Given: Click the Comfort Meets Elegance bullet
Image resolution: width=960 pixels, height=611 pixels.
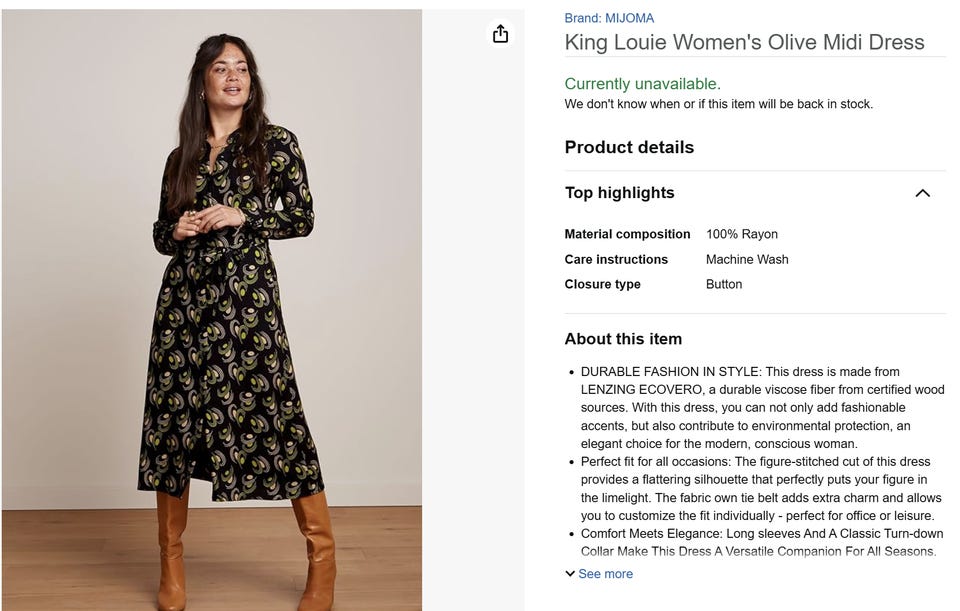Looking at the screenshot, I should [758, 542].
